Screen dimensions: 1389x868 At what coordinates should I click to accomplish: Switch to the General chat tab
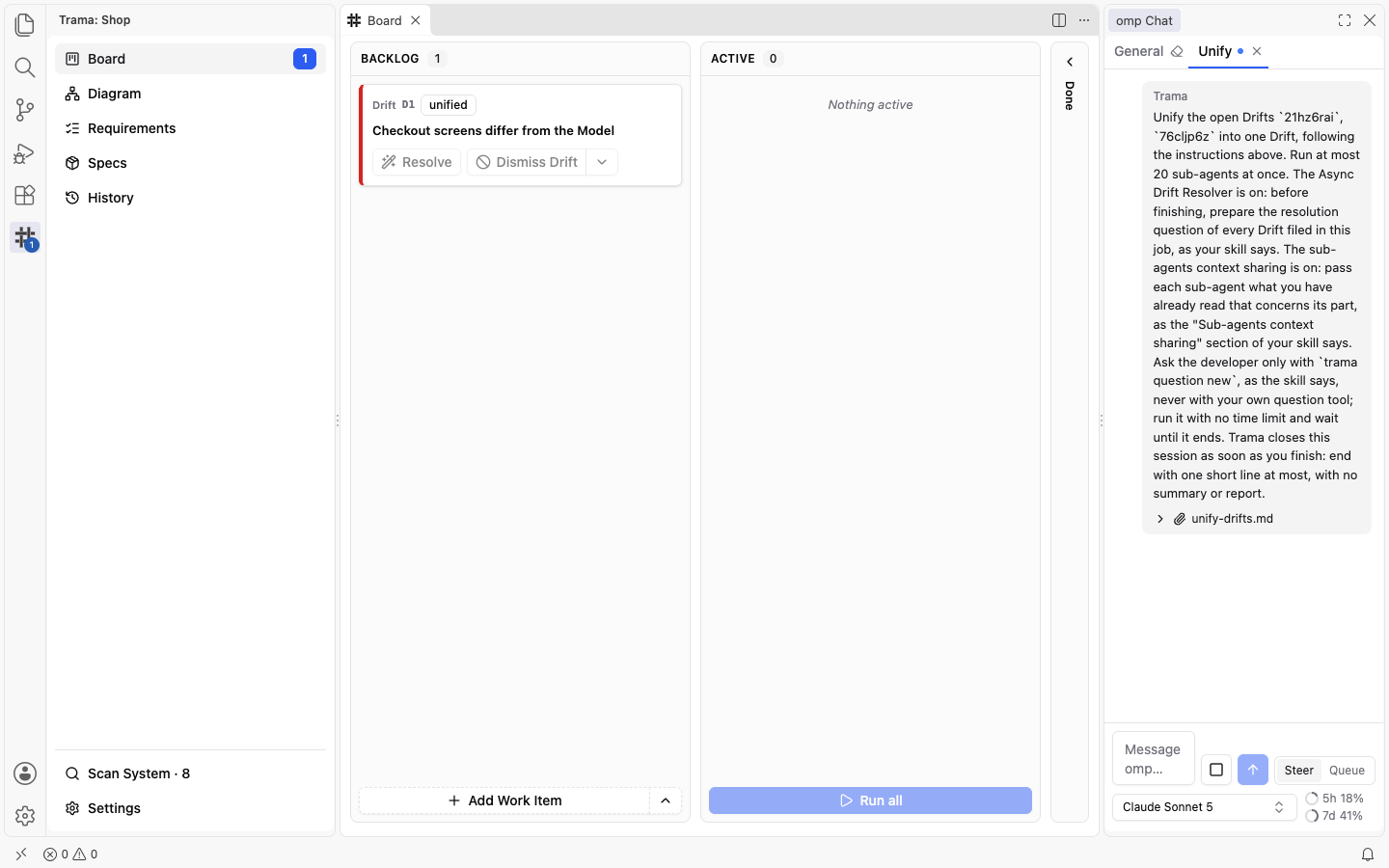(x=1138, y=52)
